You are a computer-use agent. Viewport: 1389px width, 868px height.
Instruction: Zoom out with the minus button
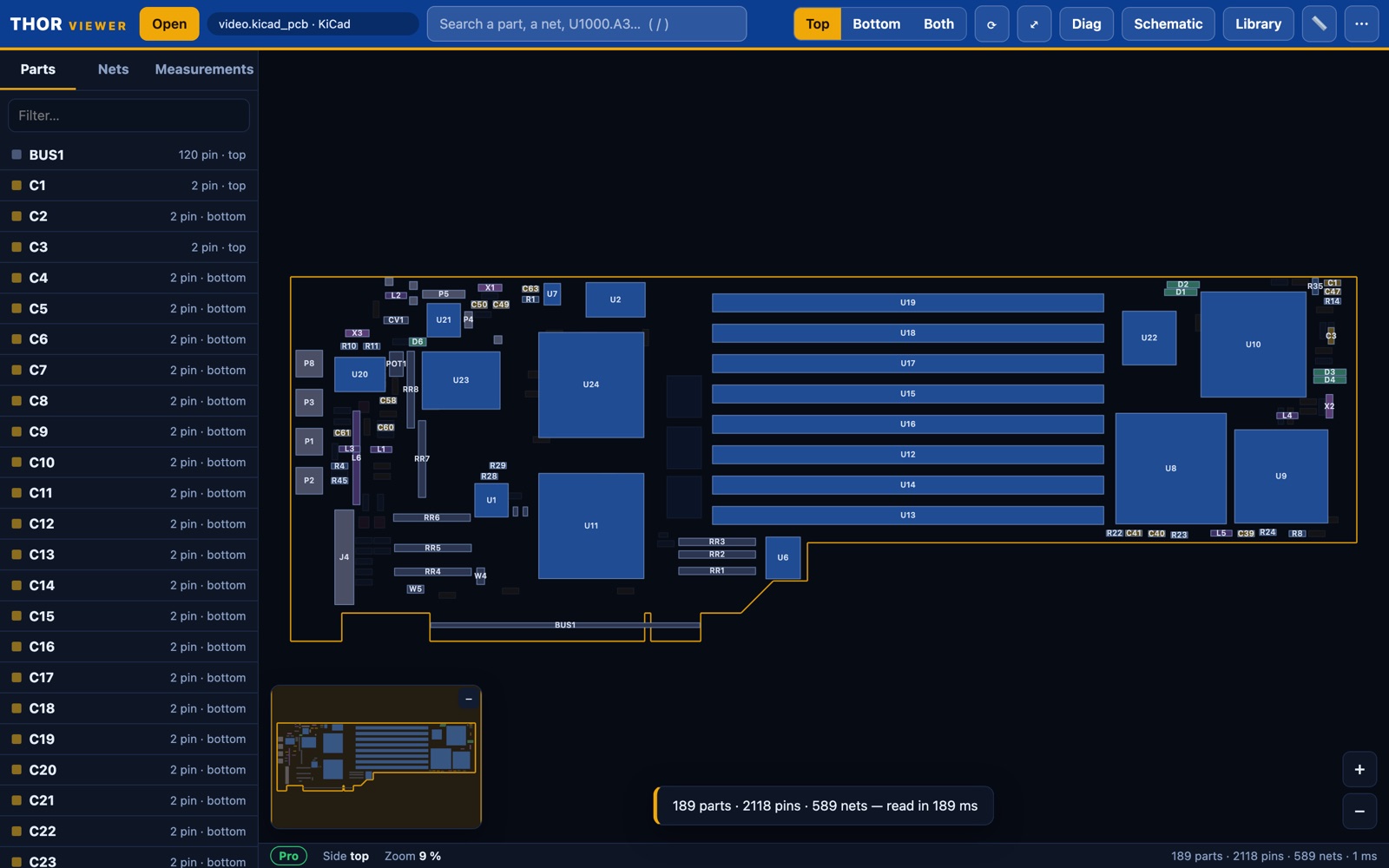(x=1359, y=811)
